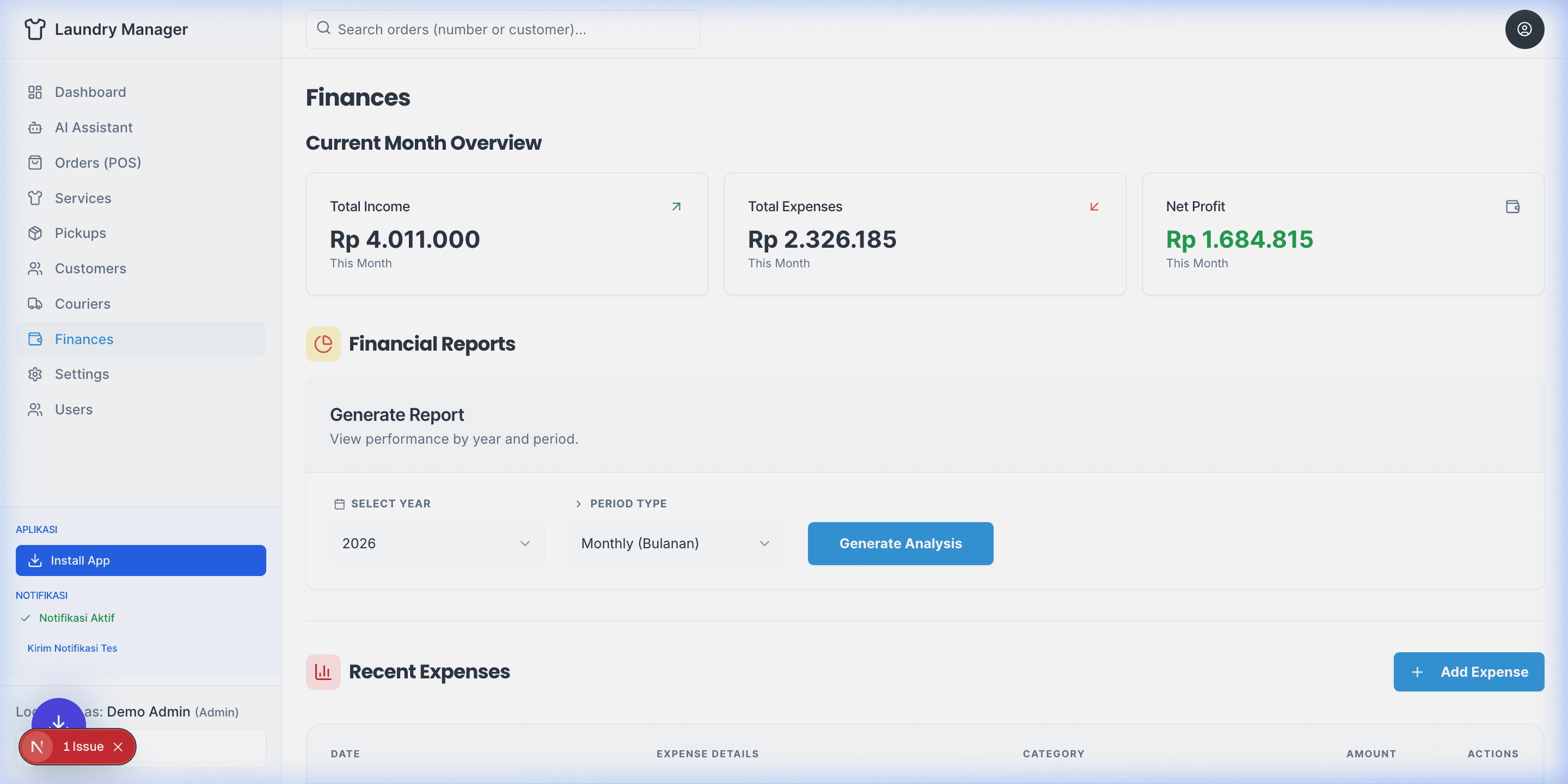This screenshot has width=1568, height=784.
Task: Click the Search orders input field
Action: (x=502, y=29)
